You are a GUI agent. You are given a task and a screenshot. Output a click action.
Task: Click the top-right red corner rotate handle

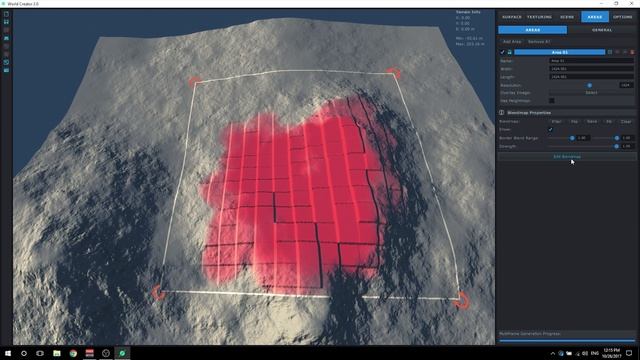tap(394, 73)
